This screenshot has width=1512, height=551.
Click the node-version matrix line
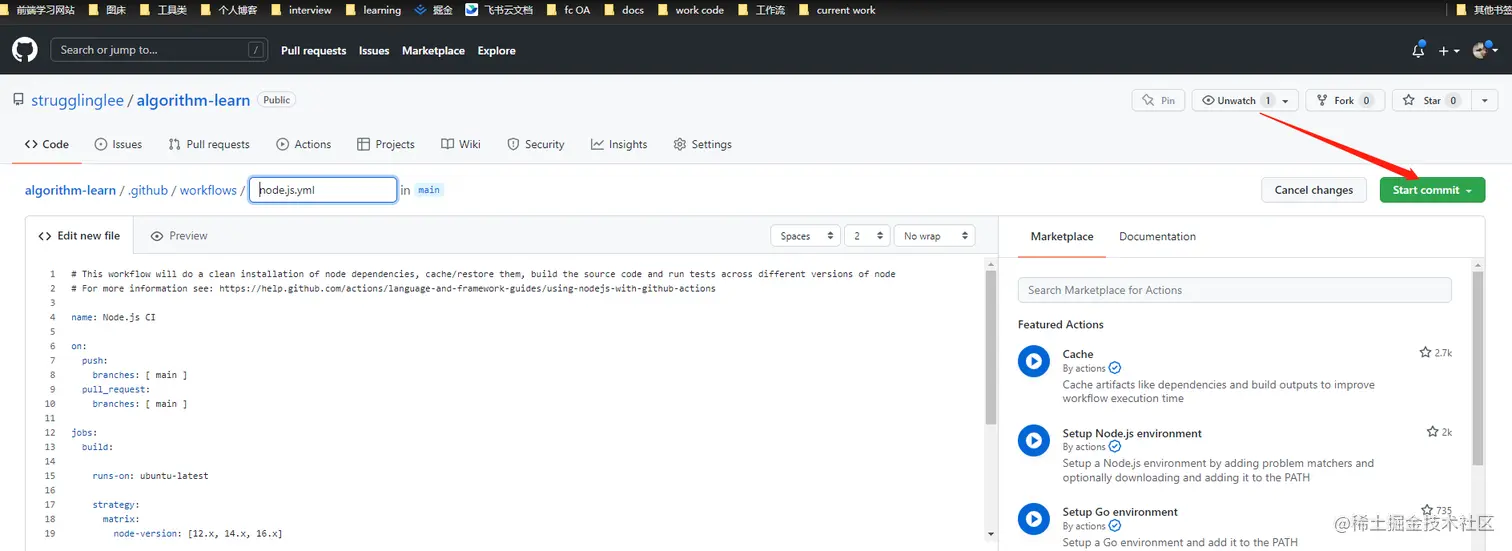[197, 534]
